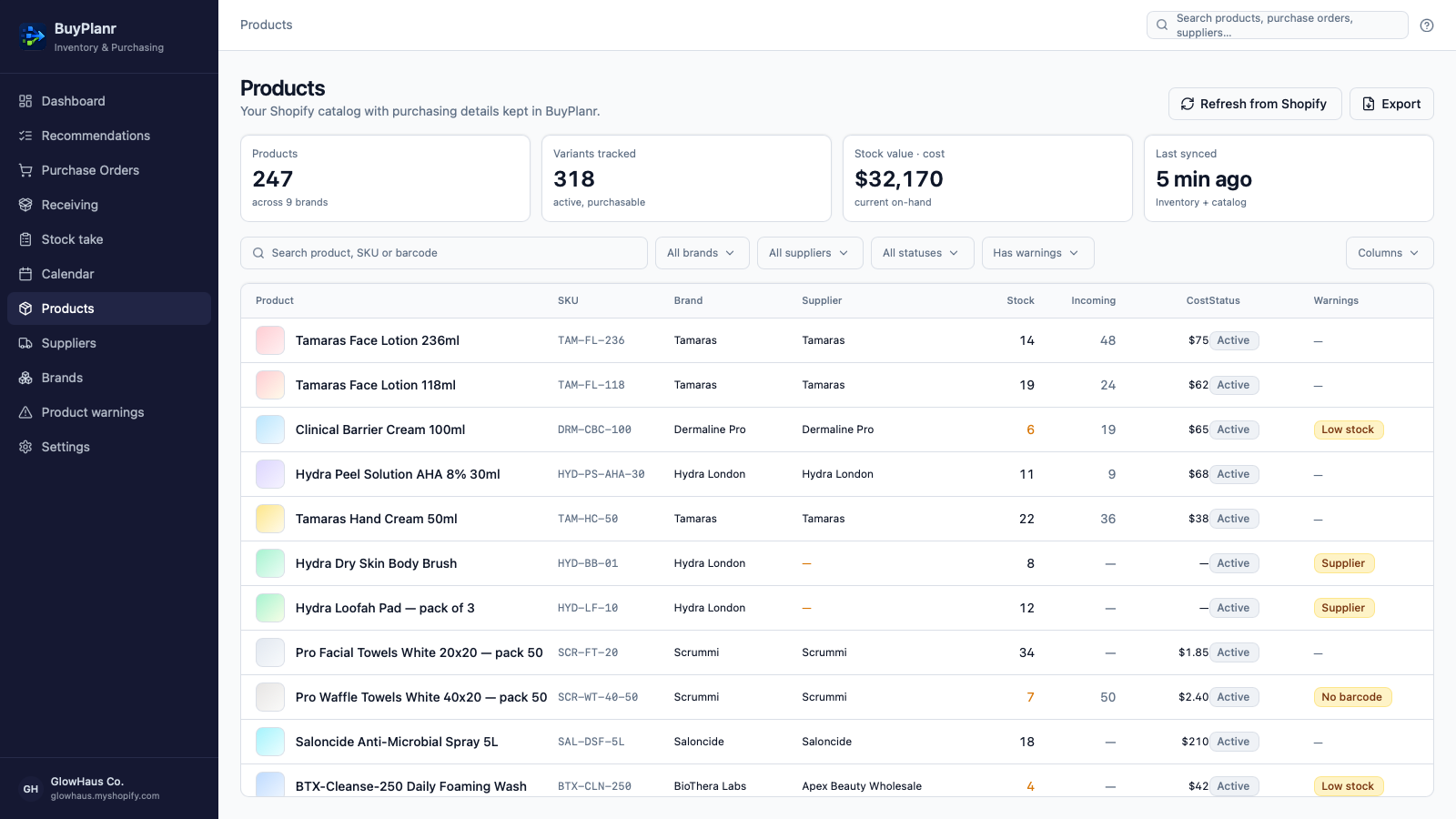This screenshot has width=1456, height=819.
Task: Expand the All brands filter dropdown
Action: 702,253
